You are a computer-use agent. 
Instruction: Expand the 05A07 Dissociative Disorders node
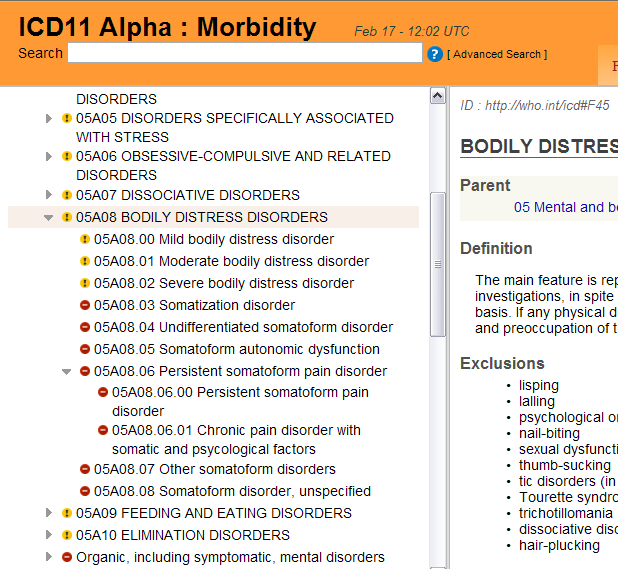coord(48,195)
